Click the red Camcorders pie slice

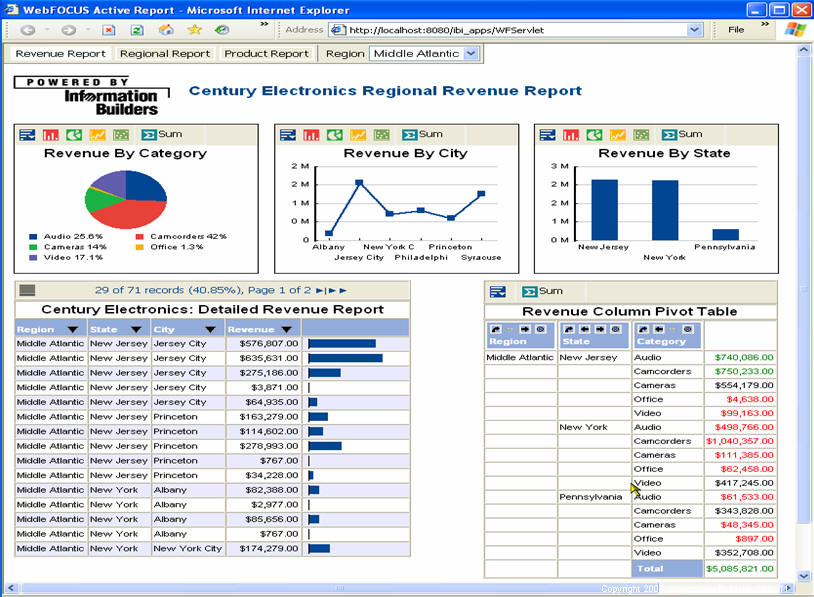(x=135, y=212)
